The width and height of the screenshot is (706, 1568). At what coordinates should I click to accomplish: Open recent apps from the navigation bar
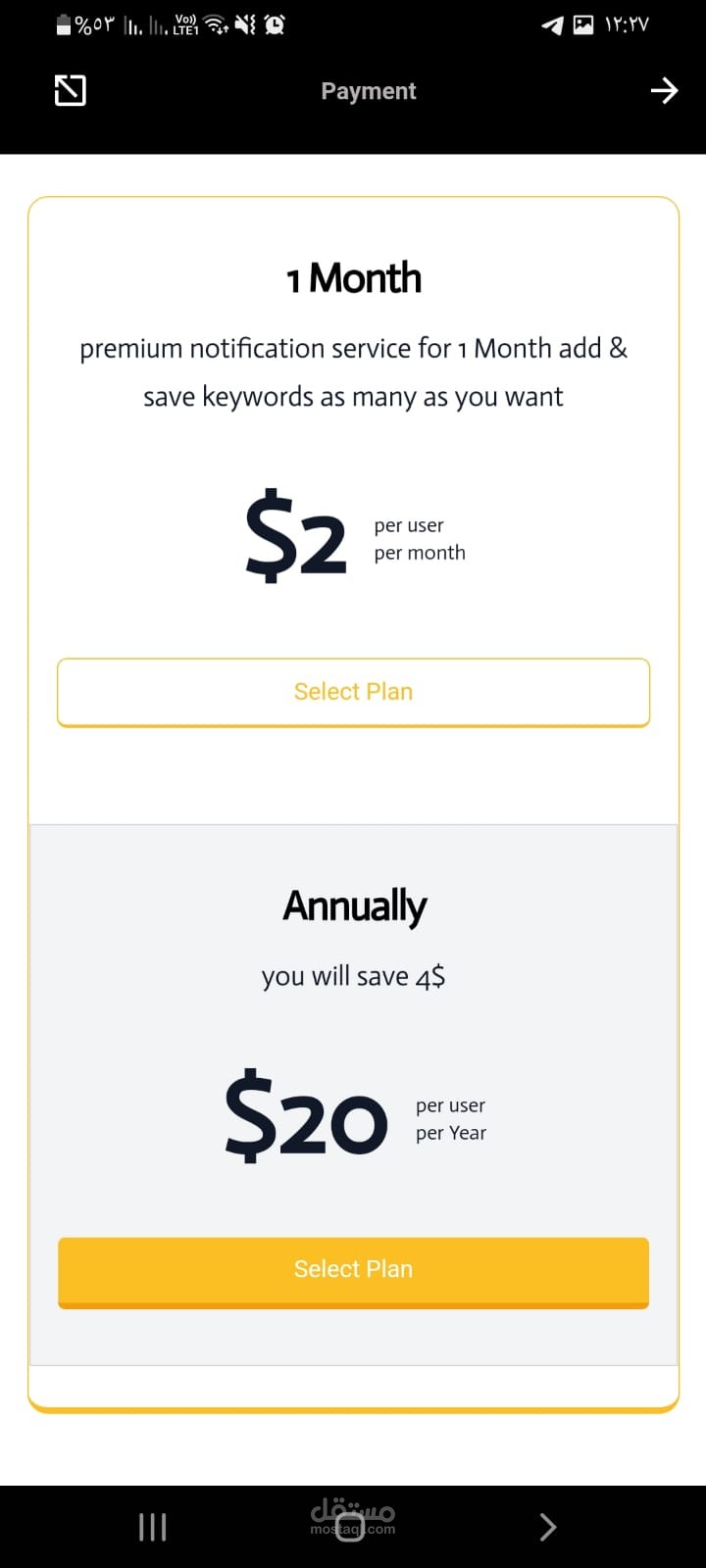tap(152, 1526)
